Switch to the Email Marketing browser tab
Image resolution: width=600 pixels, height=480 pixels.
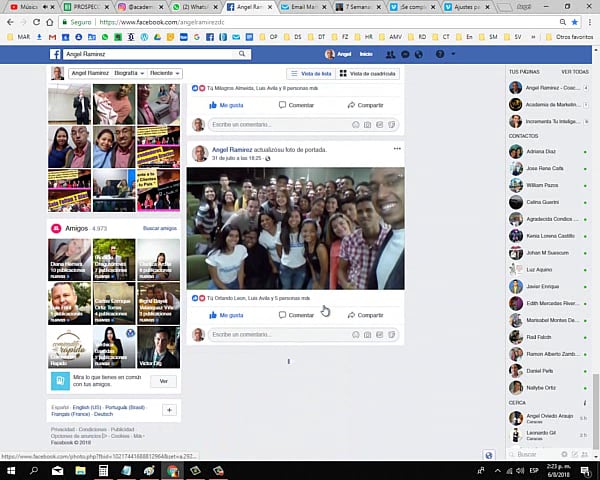304,7
